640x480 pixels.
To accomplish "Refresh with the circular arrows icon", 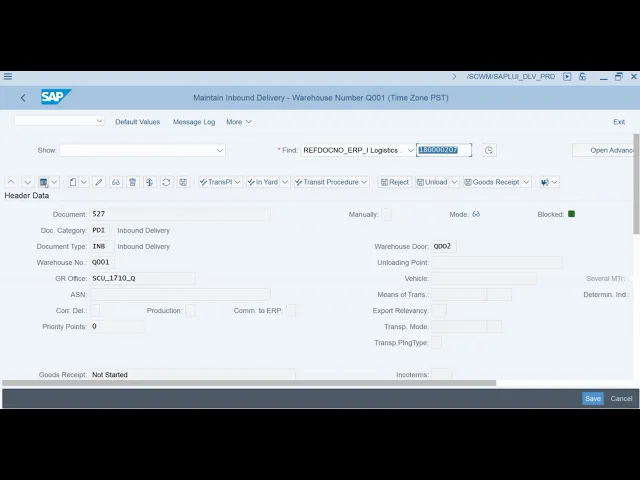I will pyautogui.click(x=166, y=182).
